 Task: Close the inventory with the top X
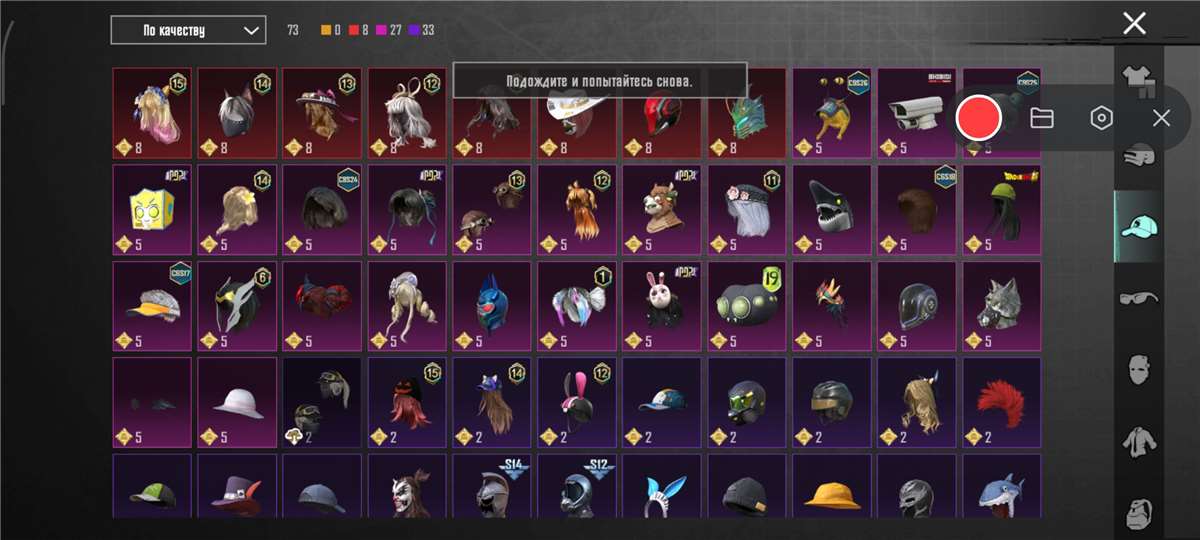point(1134,23)
